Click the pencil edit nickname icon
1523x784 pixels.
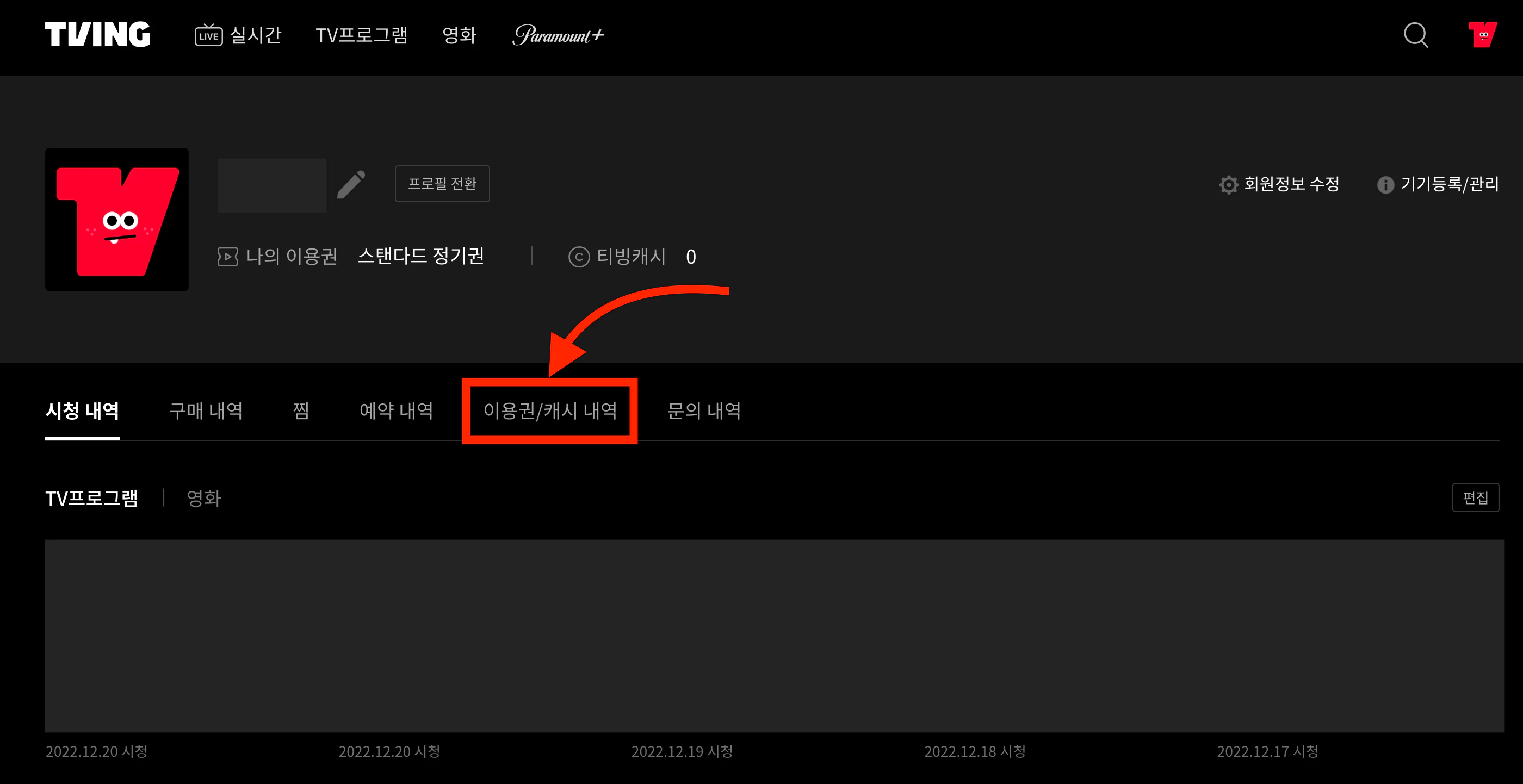[x=351, y=184]
